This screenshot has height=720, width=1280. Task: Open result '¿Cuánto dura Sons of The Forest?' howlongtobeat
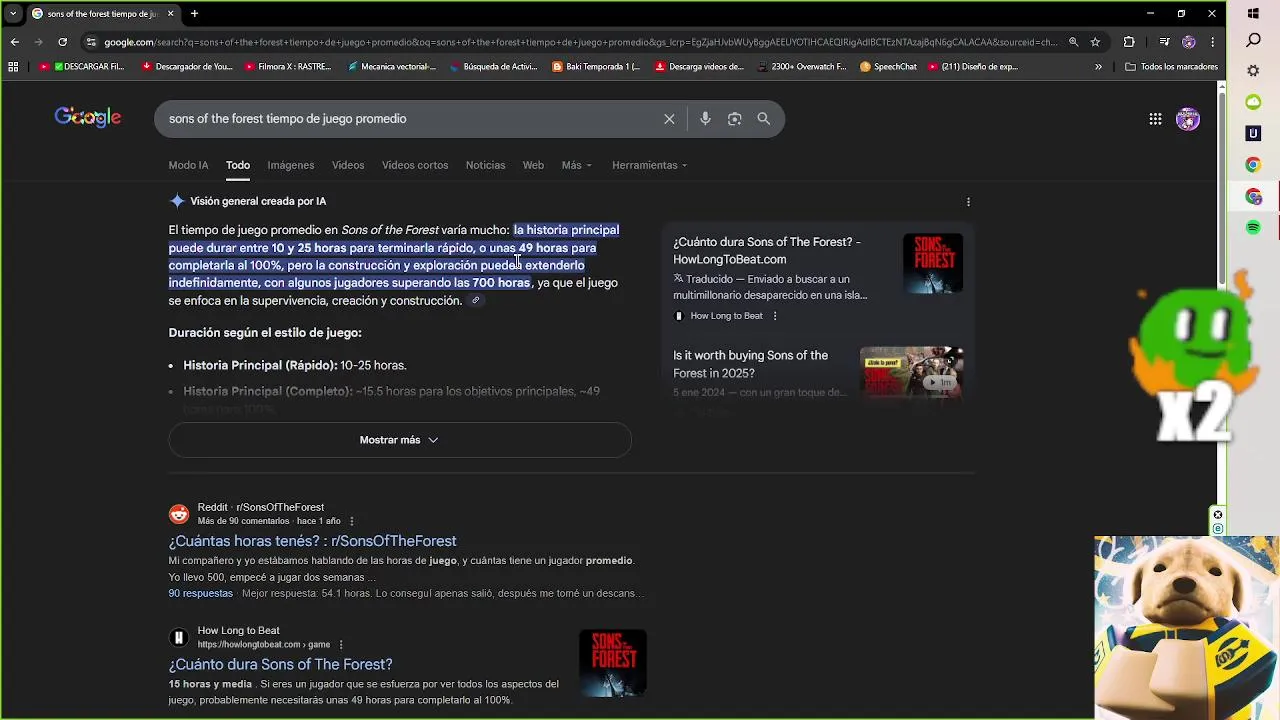[280, 664]
